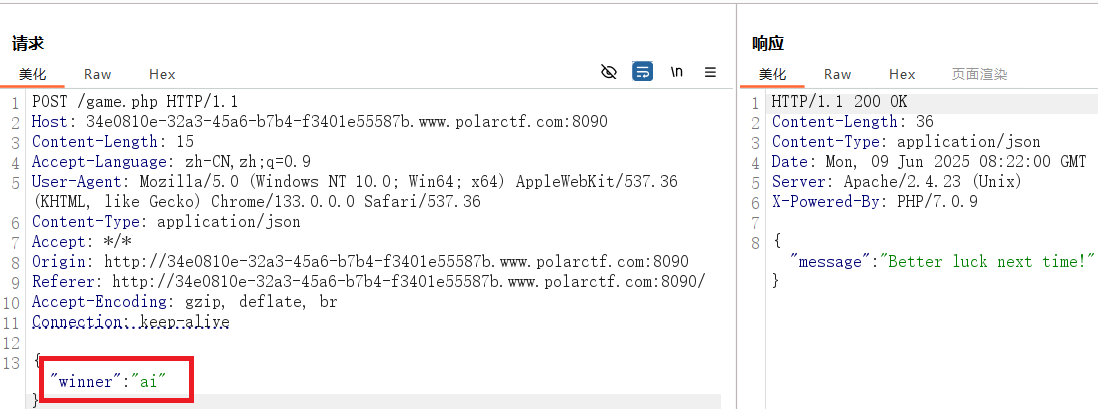Switch request view to Raw tab
Image resolution: width=1101 pixels, height=409 pixels.
(98, 74)
